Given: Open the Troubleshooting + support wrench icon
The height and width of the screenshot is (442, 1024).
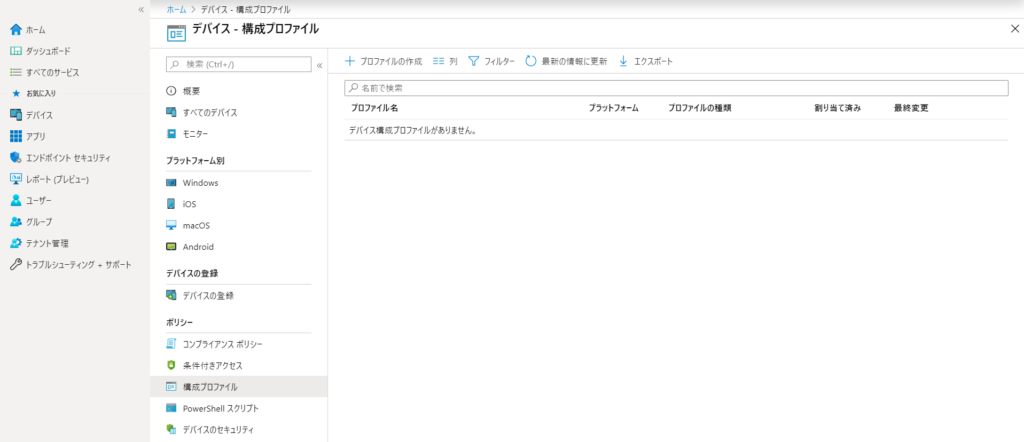Looking at the screenshot, I should pyautogui.click(x=16, y=264).
